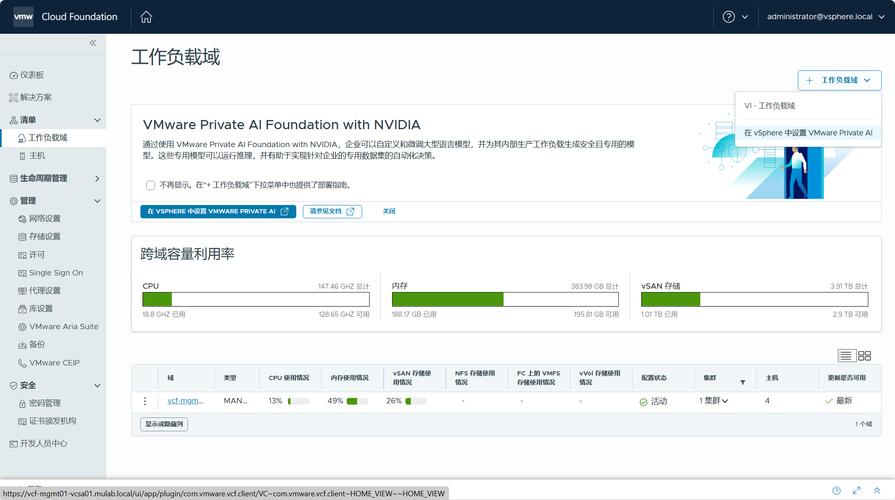Sort by the 域 column header
The width and height of the screenshot is (895, 500).
click(171, 378)
